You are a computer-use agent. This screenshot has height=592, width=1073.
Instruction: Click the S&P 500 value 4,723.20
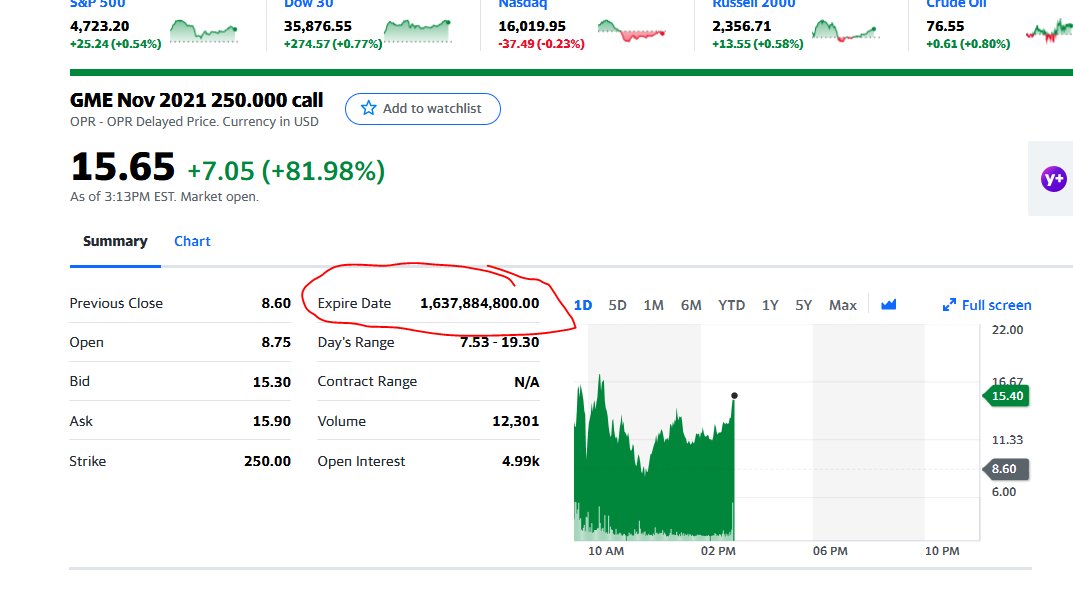click(99, 27)
